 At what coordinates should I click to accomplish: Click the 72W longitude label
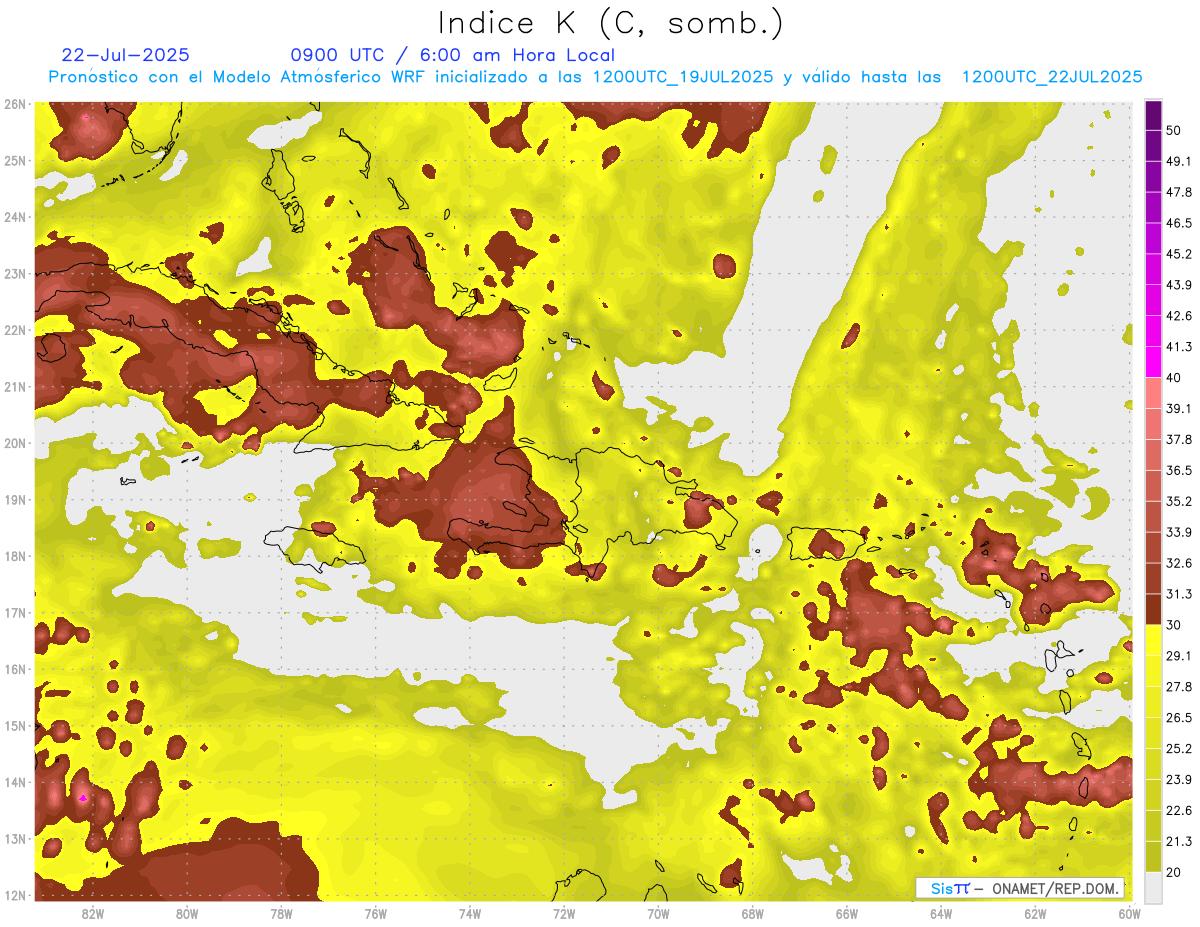[x=564, y=913]
